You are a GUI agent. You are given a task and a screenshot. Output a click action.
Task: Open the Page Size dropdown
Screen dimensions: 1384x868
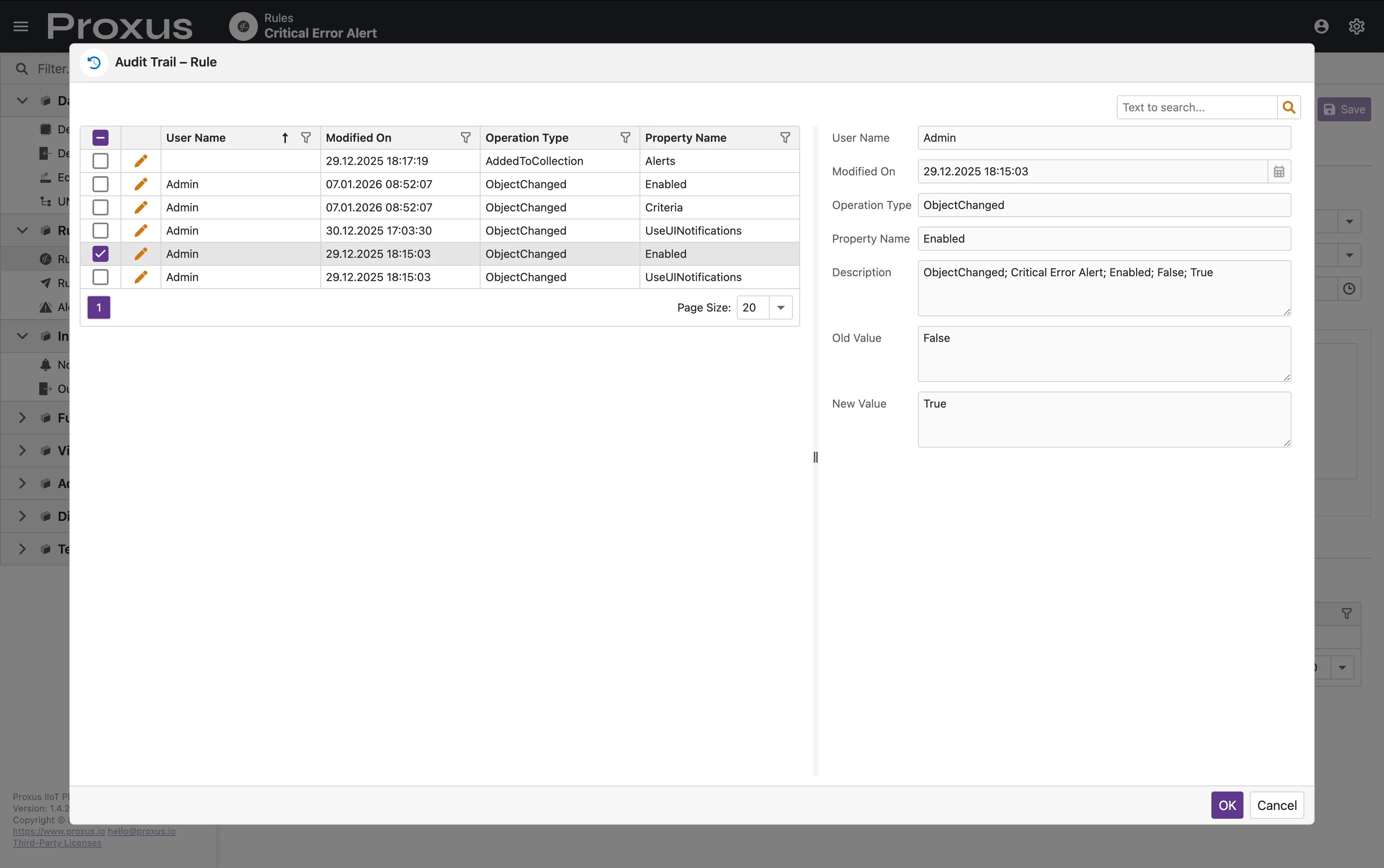780,308
